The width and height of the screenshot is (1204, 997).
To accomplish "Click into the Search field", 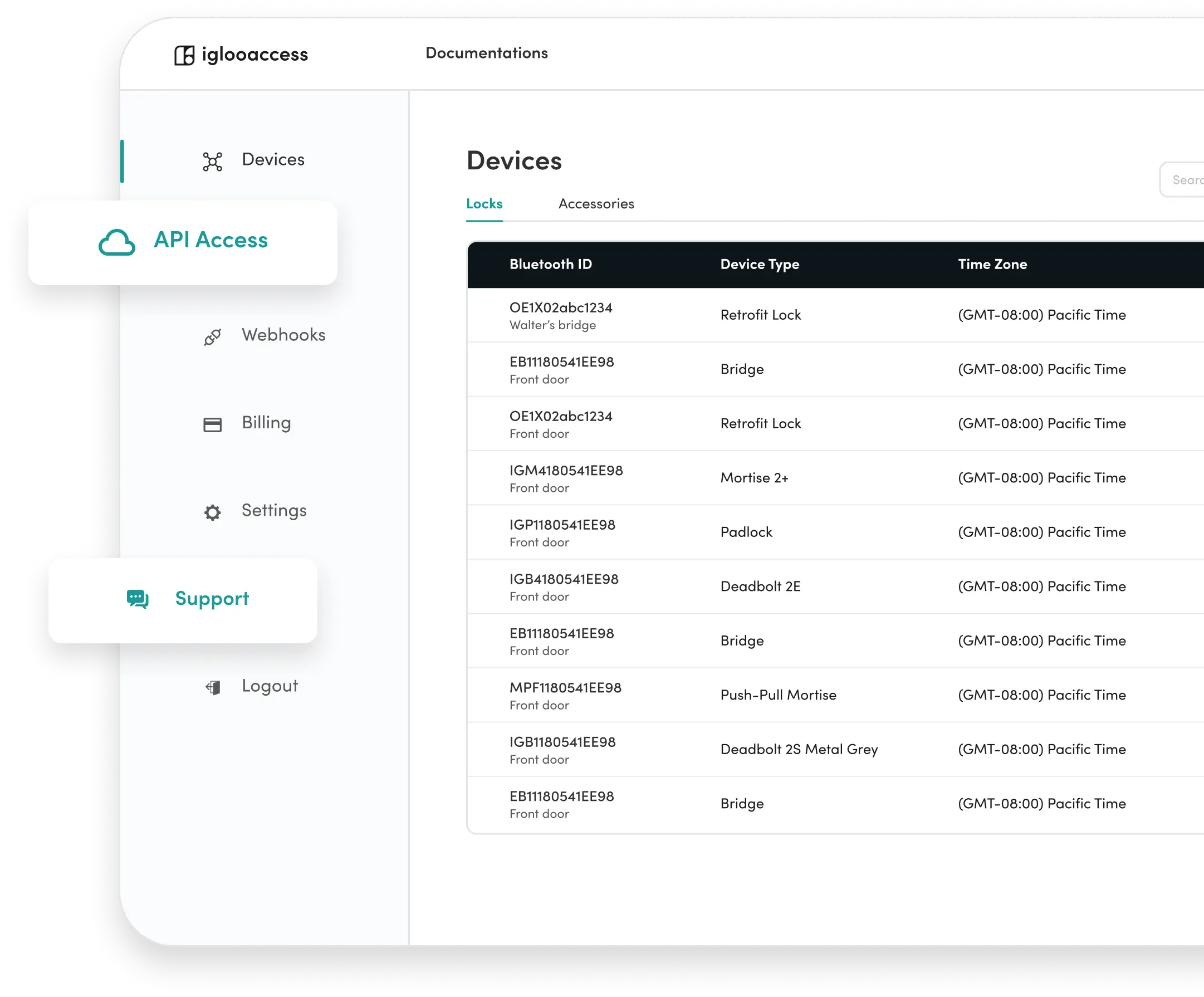I will [1184, 180].
